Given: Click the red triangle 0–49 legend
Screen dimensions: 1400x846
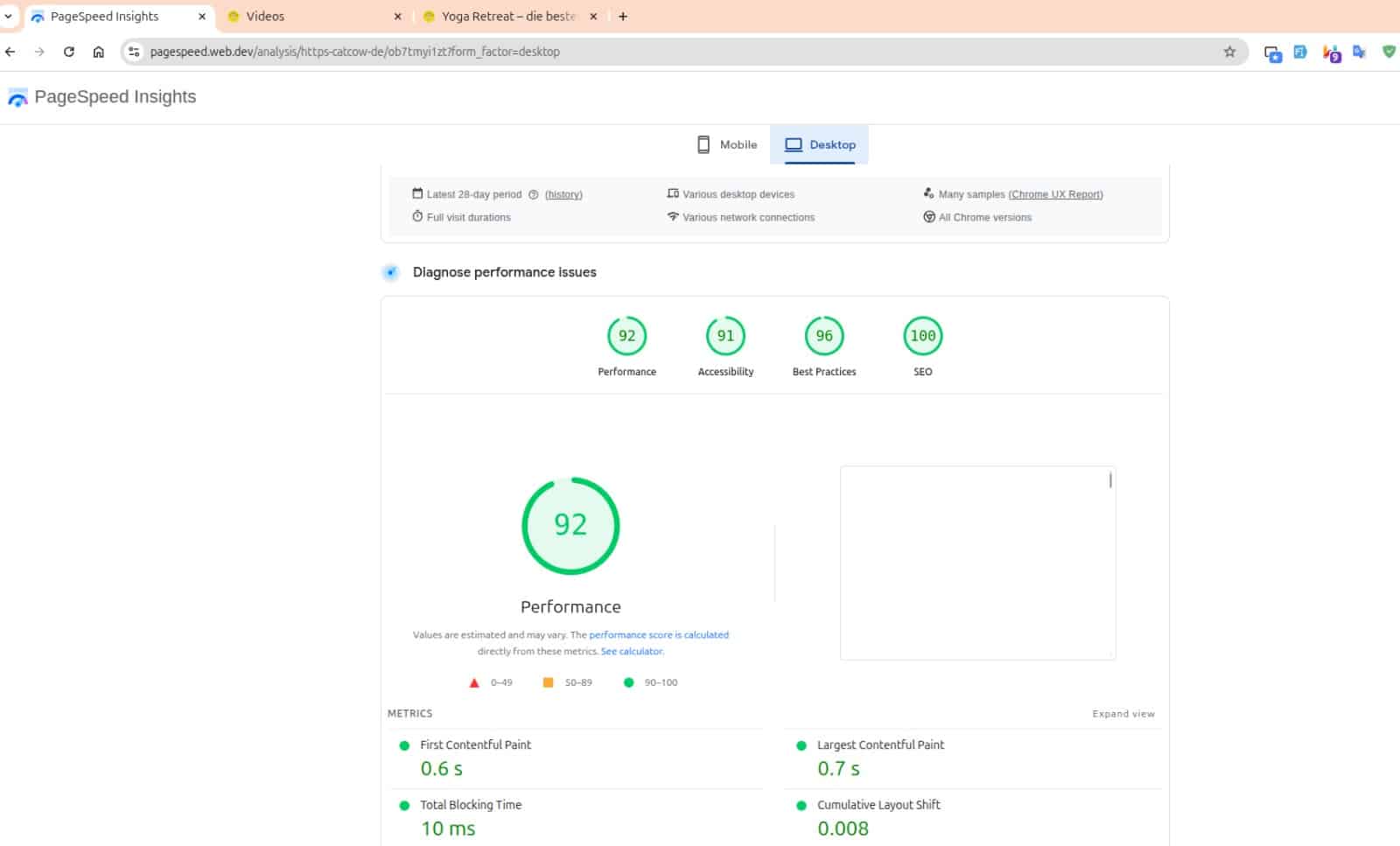Looking at the screenshot, I should coord(492,682).
